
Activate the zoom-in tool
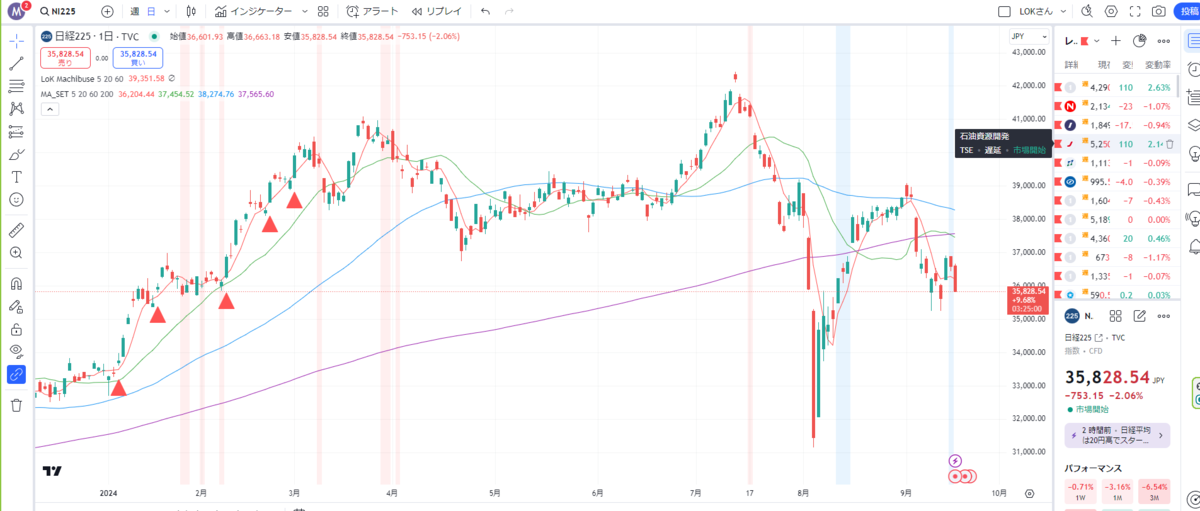tap(16, 253)
